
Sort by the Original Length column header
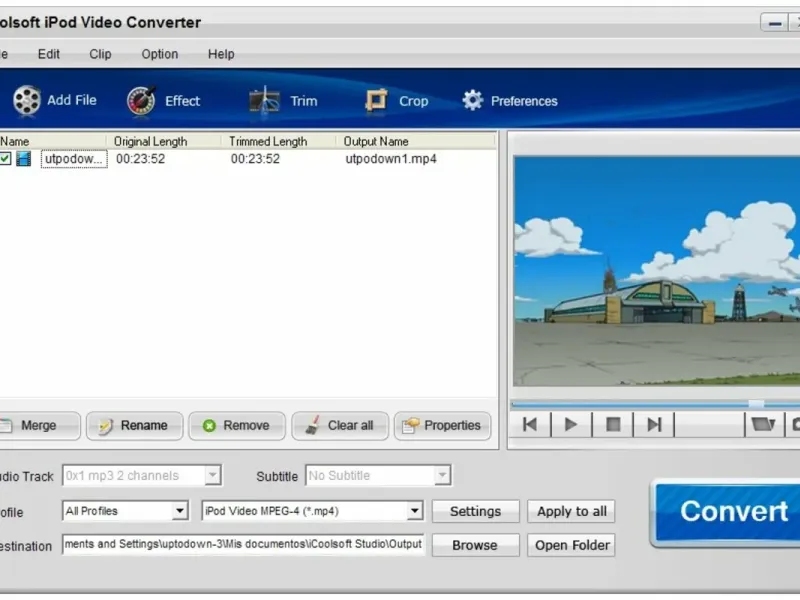(x=163, y=141)
